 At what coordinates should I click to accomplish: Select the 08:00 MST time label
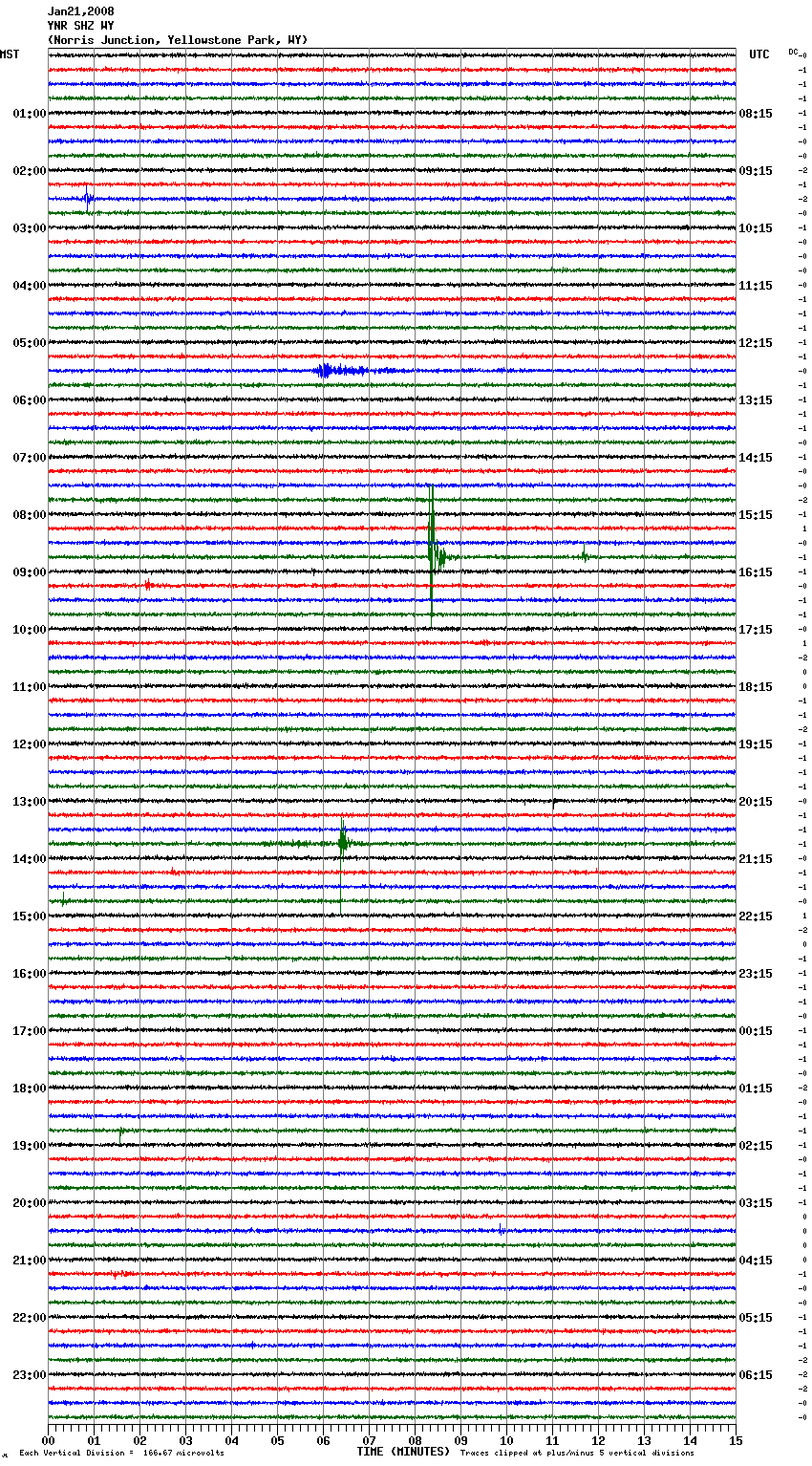(x=30, y=515)
